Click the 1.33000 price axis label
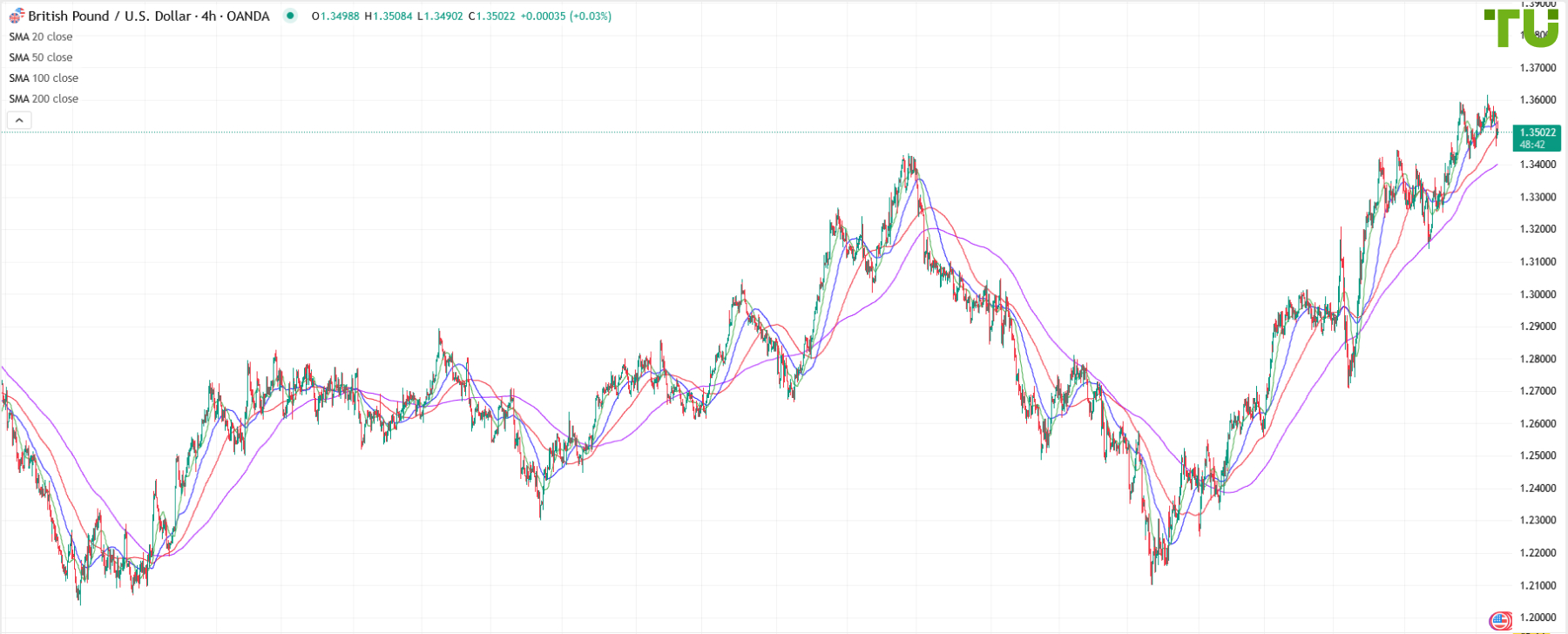 [1538, 197]
